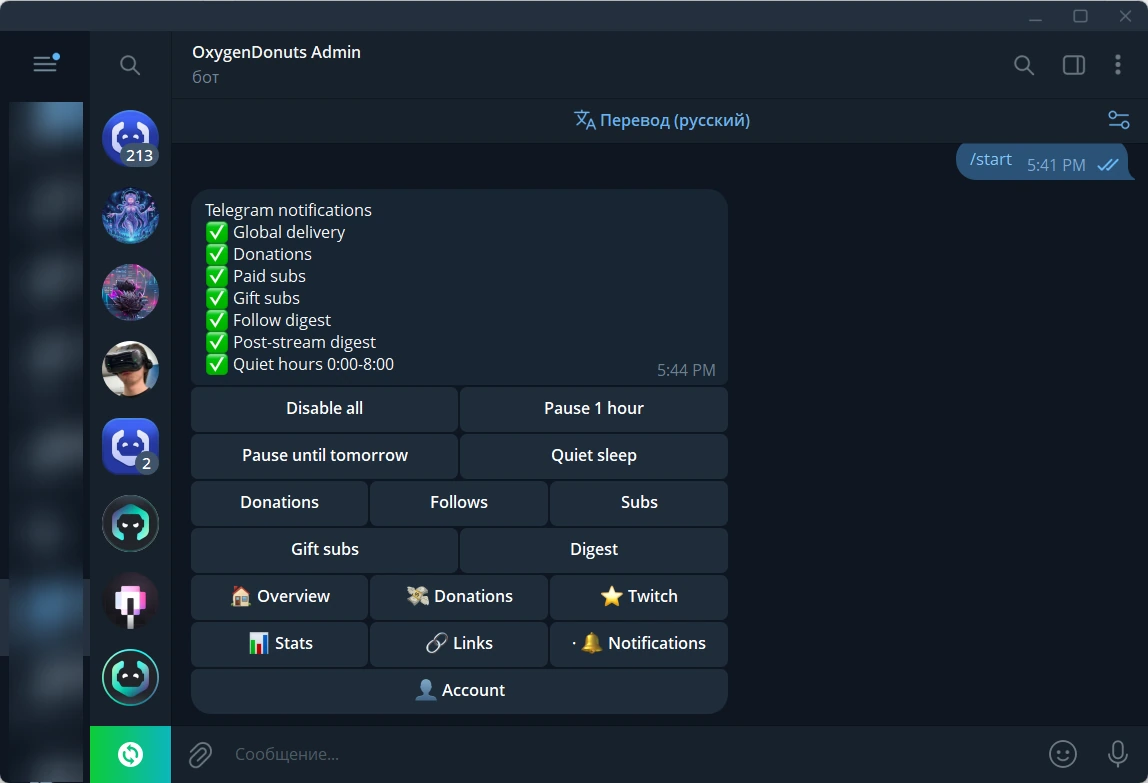1148x783 pixels.
Task: Click into the Сообщение message input field
Action: click(633, 754)
